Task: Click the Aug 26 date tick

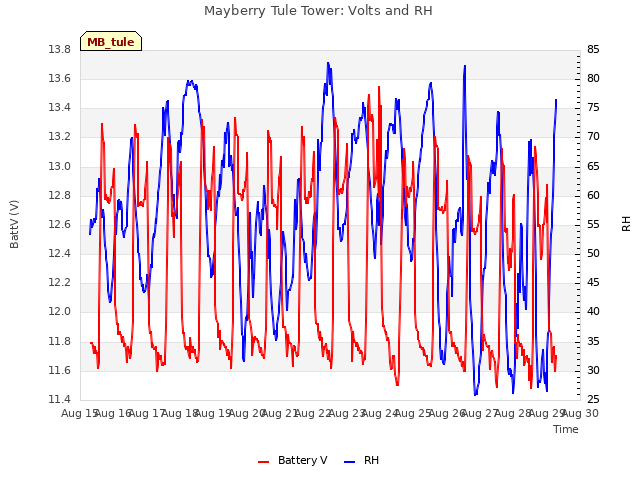Action: point(447,414)
